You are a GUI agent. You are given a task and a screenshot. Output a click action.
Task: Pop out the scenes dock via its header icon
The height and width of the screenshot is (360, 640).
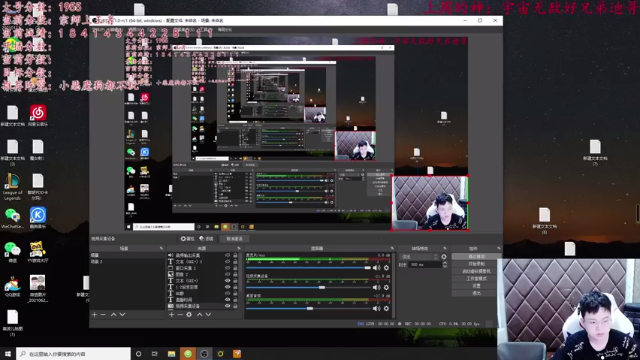(161, 248)
